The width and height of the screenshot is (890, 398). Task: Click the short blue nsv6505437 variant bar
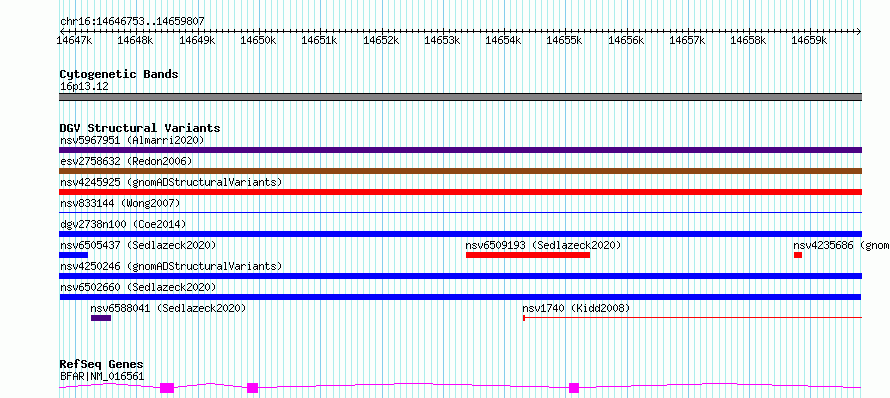(x=73, y=255)
